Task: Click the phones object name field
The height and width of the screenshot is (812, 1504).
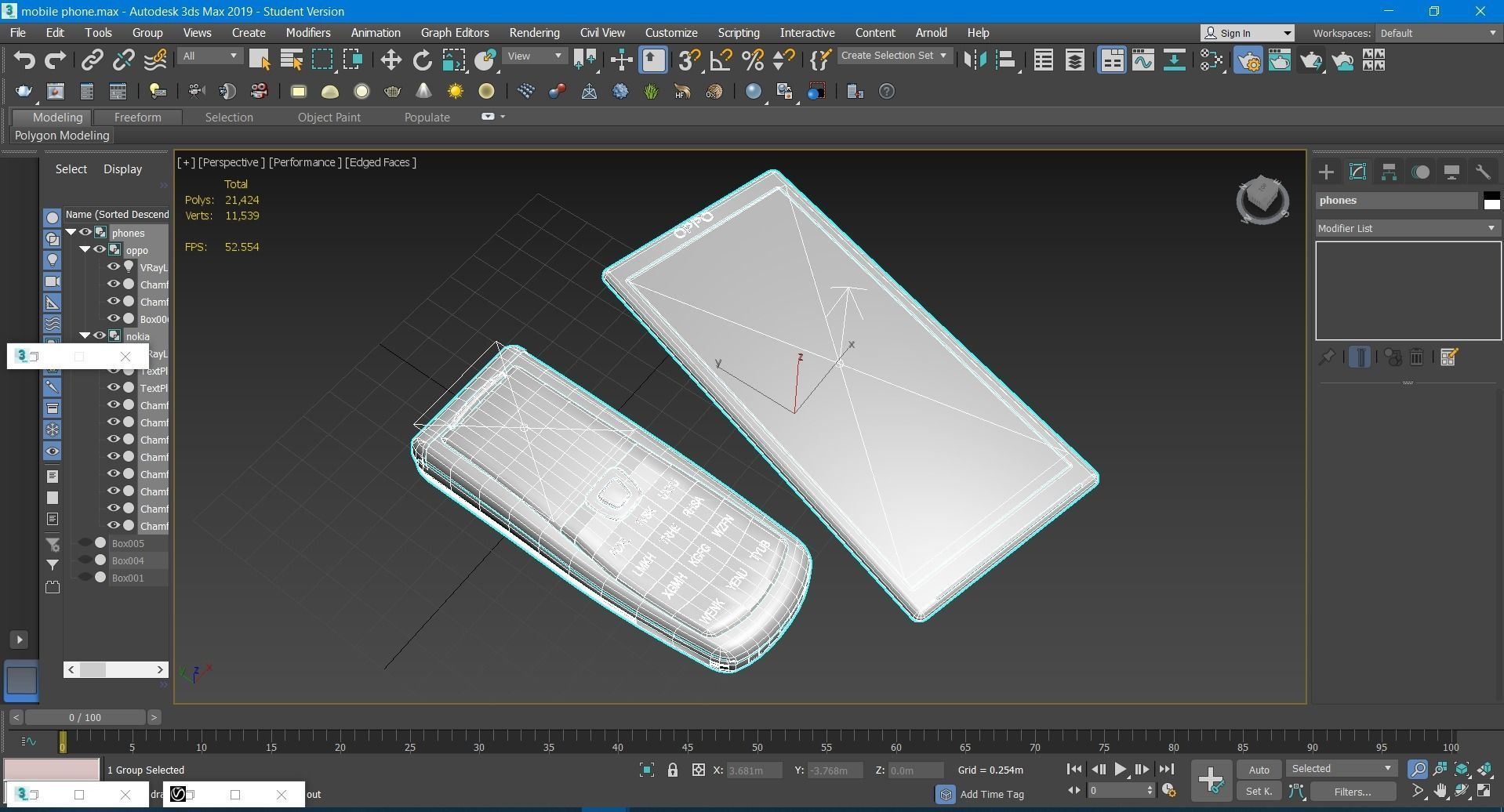Action: [x=1396, y=201]
